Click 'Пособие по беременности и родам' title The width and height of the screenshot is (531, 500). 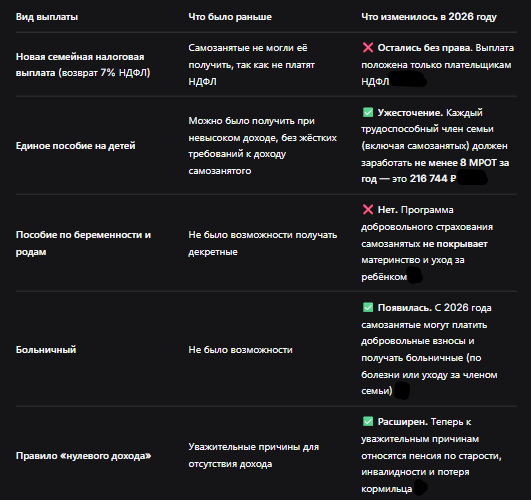coord(83,243)
